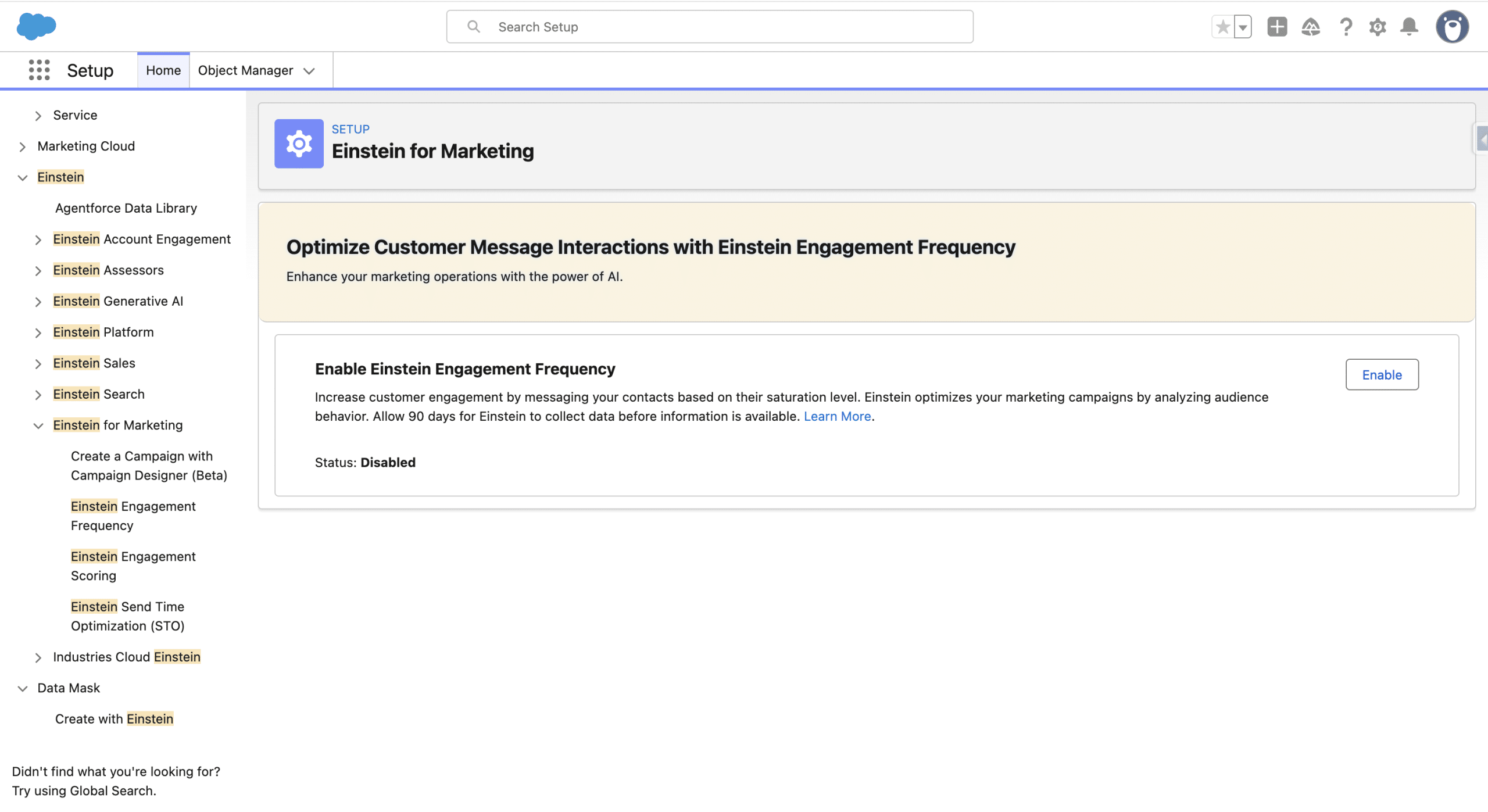Click the Salesforce cloud logo
This screenshot has width=1488, height=812.
[36, 27]
